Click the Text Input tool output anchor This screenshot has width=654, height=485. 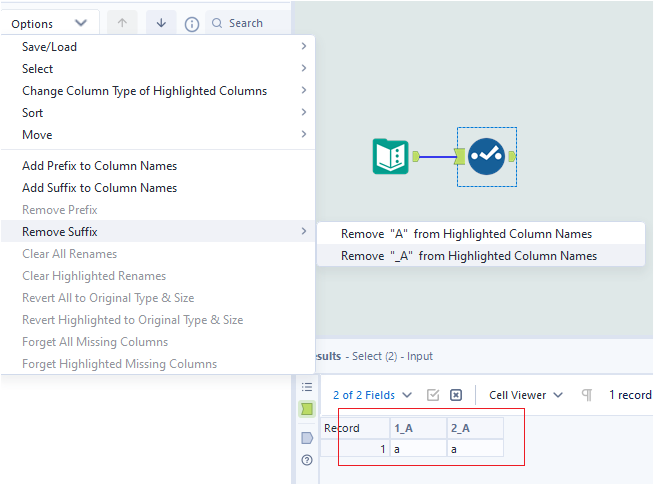pyautogui.click(x=416, y=156)
